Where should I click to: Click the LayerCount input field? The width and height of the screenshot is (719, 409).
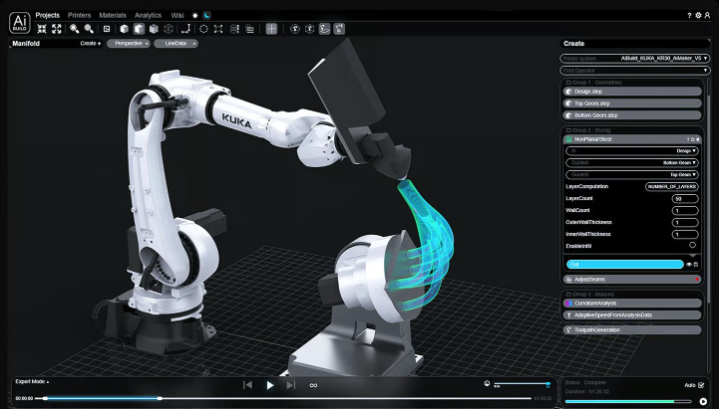pyautogui.click(x=684, y=198)
